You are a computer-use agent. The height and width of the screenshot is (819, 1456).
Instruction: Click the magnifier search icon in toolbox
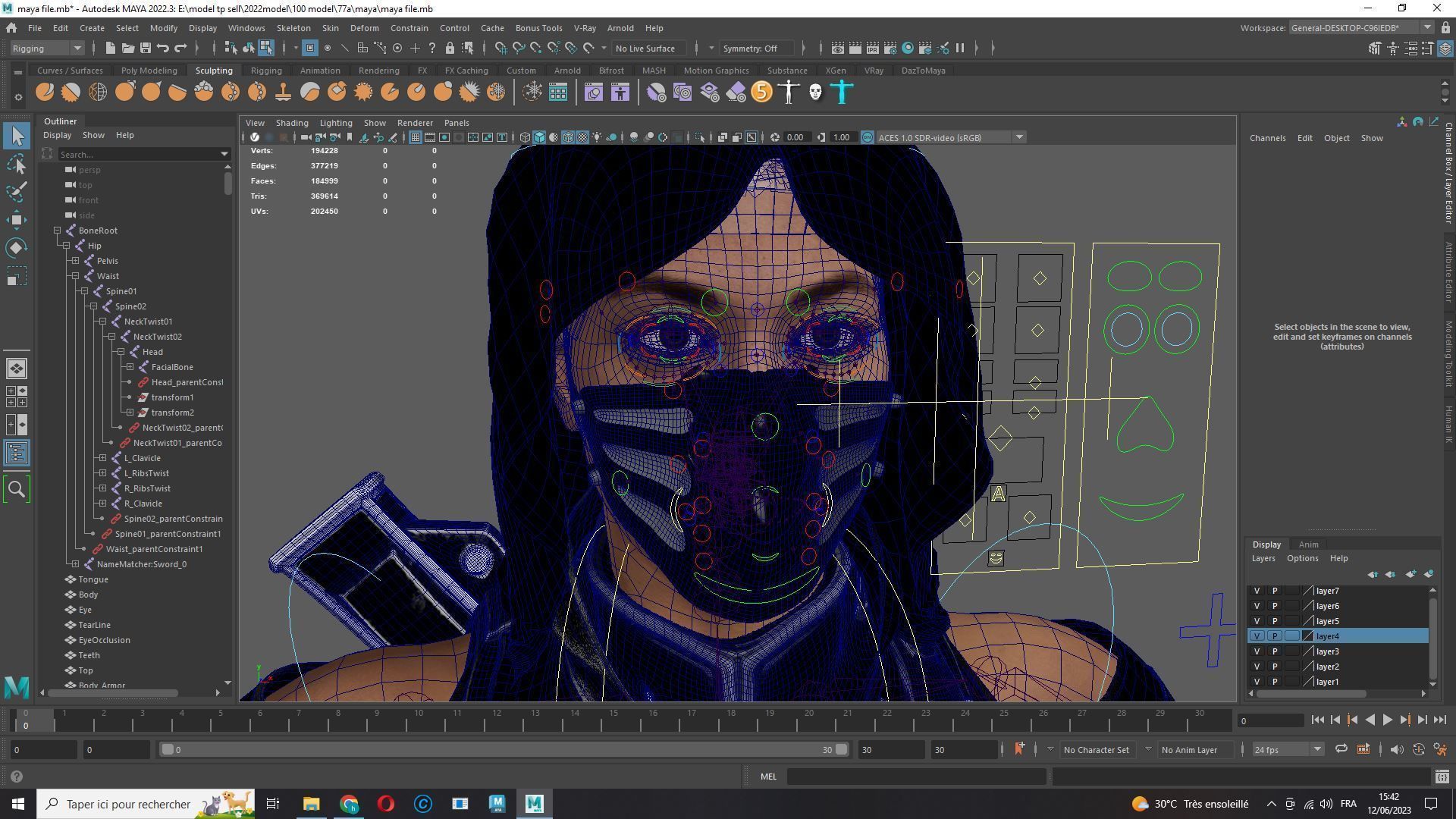(17, 489)
